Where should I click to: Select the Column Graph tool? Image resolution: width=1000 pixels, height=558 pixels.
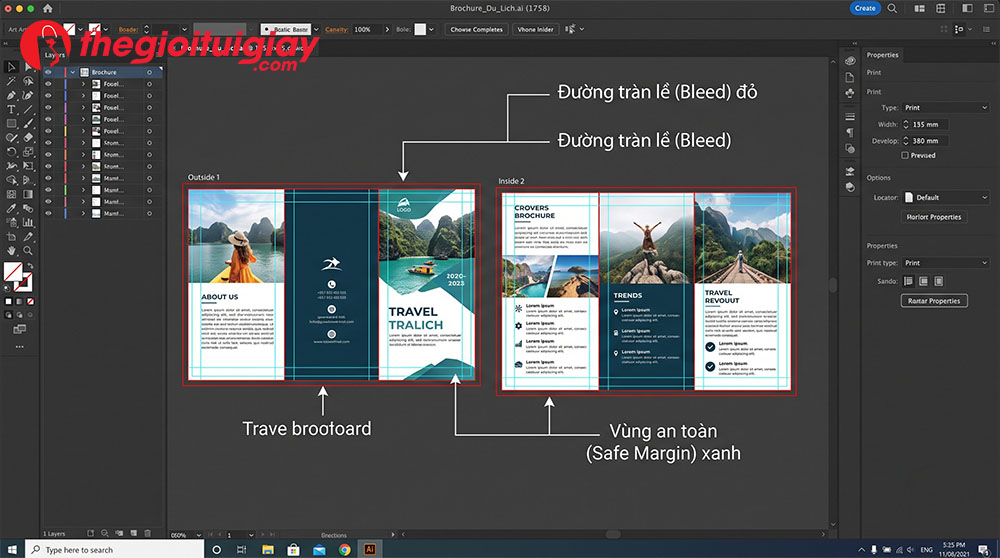point(28,223)
